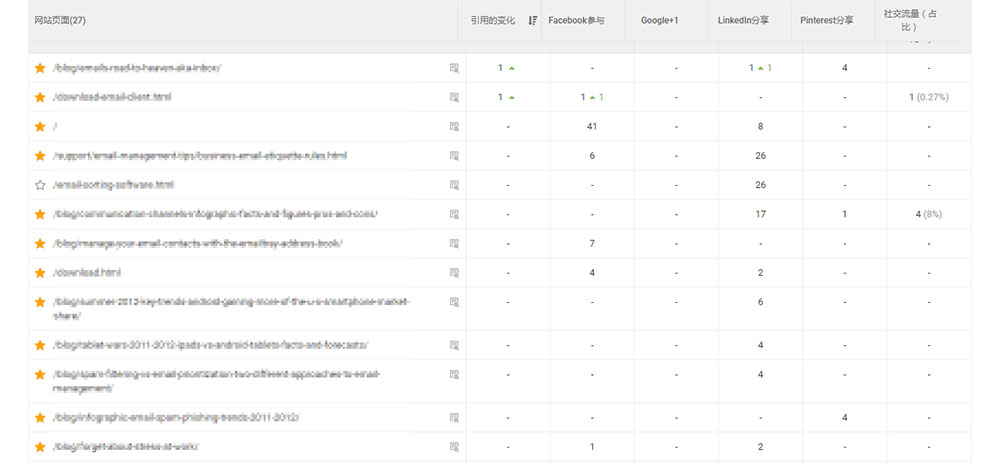
Task: Click the sort icon in 引用的变化 column header
Action: coord(532,20)
